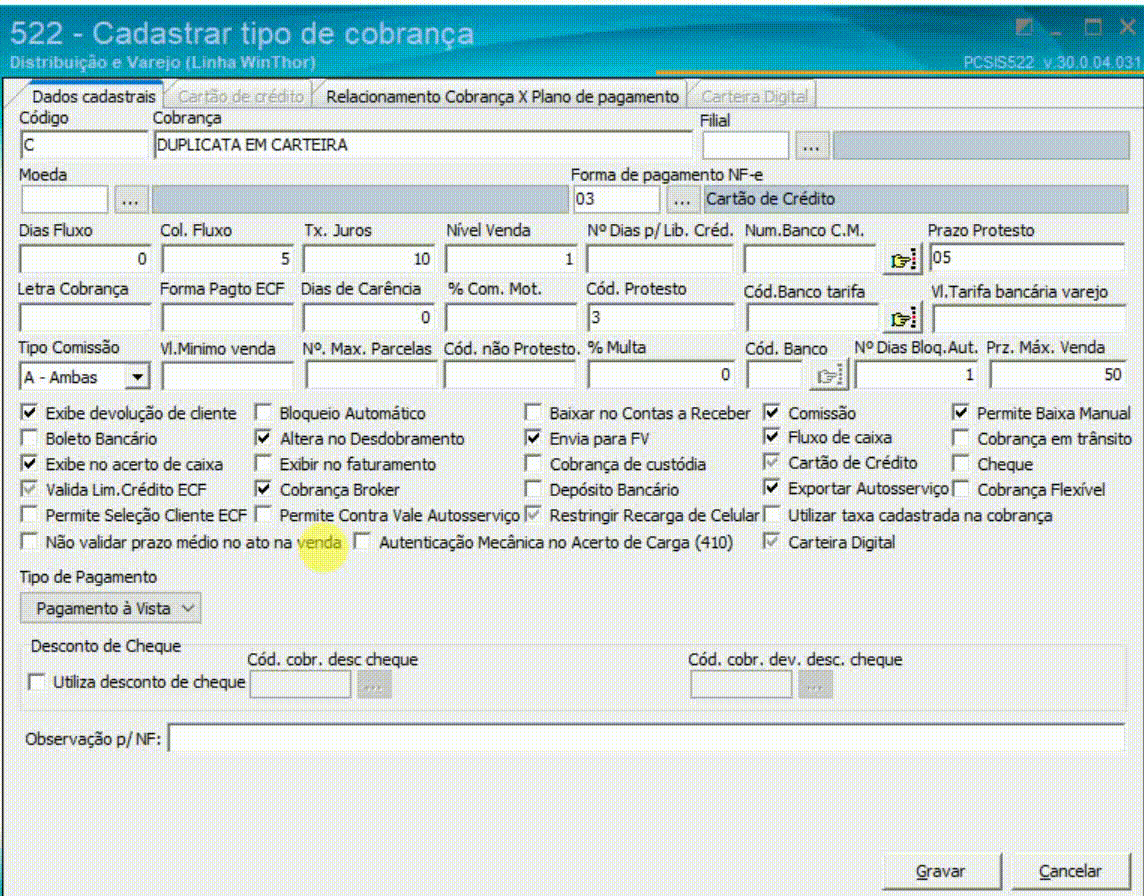Screen dimensions: 1144x896
Task: Click the Cancelar button
Action: pos(1070,871)
